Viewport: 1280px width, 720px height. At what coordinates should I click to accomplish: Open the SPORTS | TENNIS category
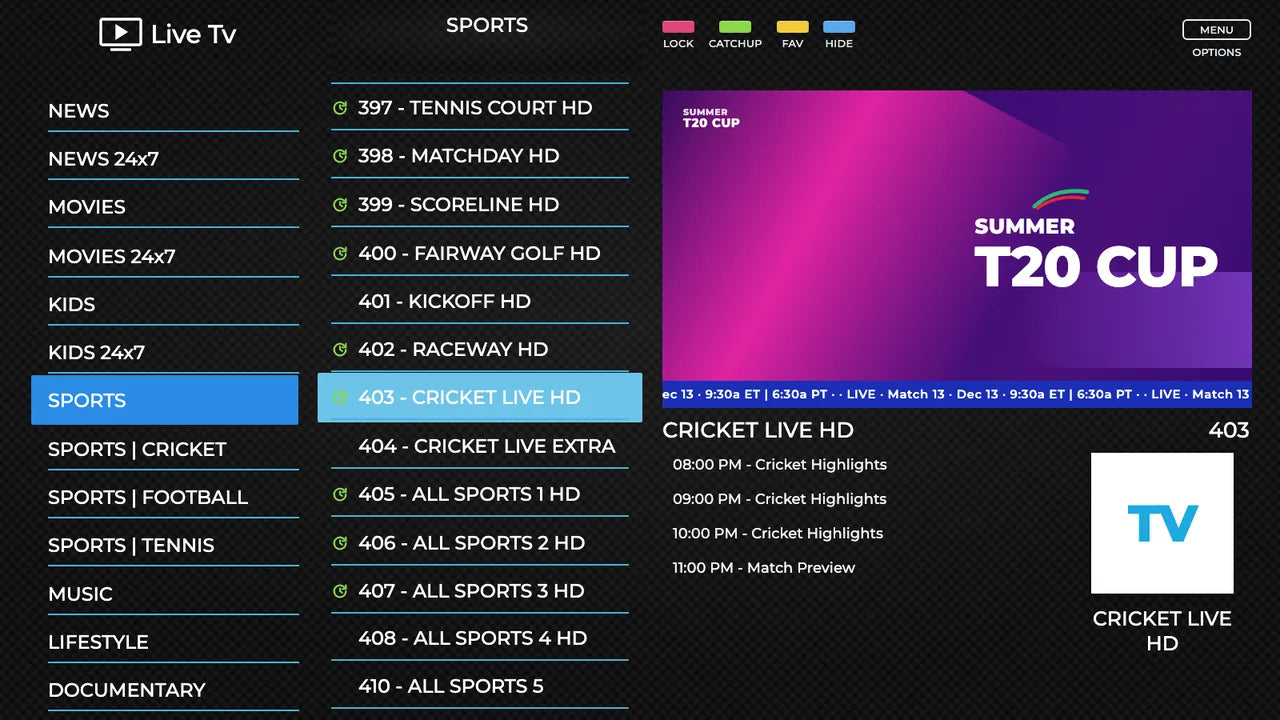pos(173,545)
